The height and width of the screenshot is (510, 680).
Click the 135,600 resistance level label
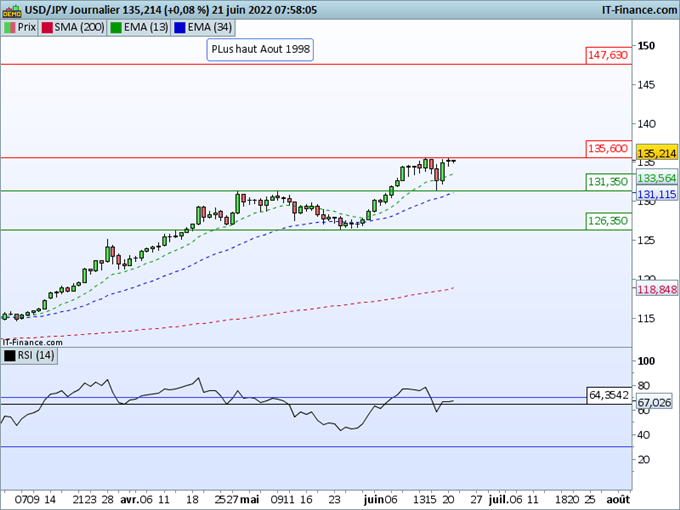pos(608,149)
